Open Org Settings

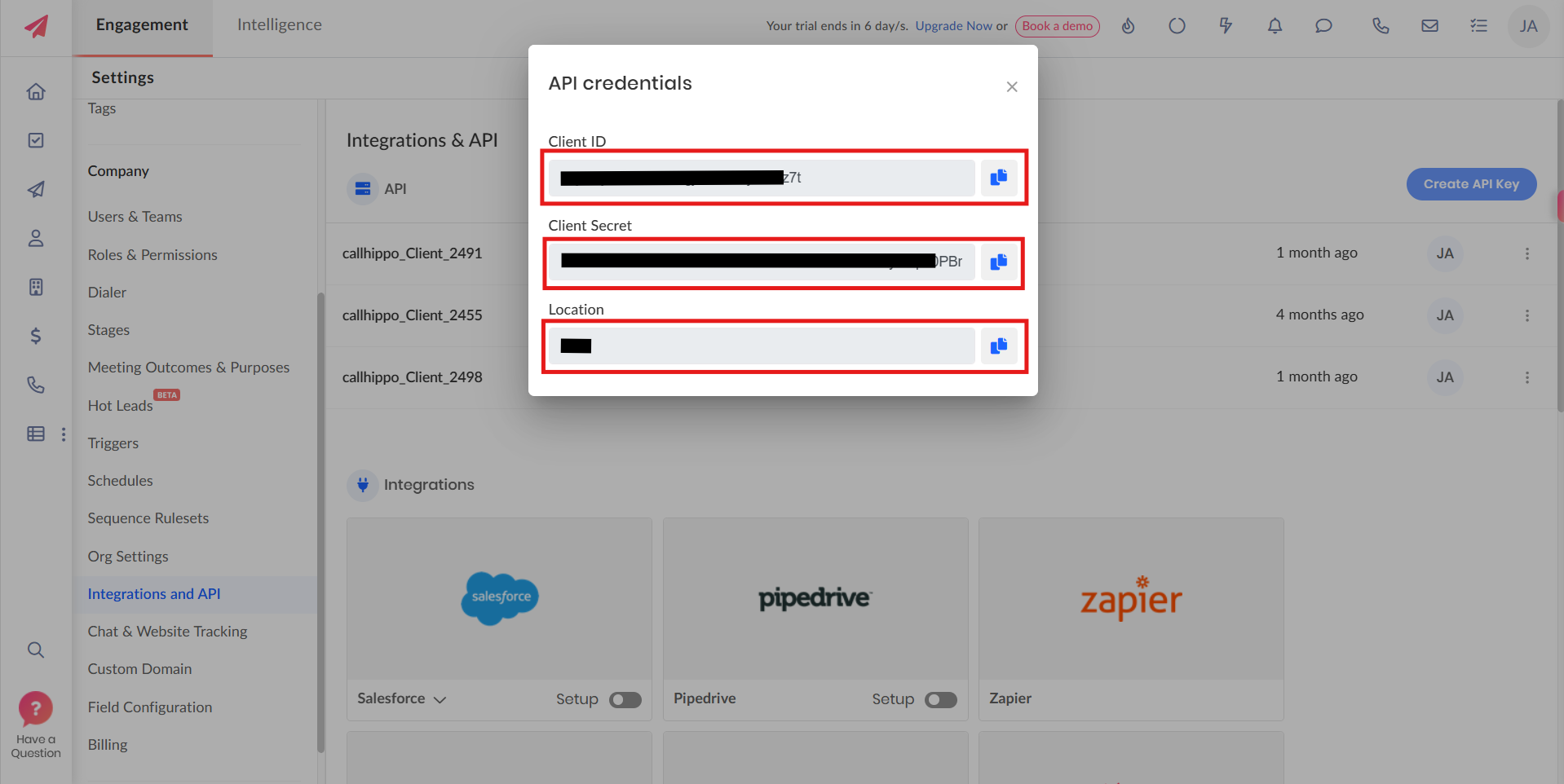[x=128, y=557]
